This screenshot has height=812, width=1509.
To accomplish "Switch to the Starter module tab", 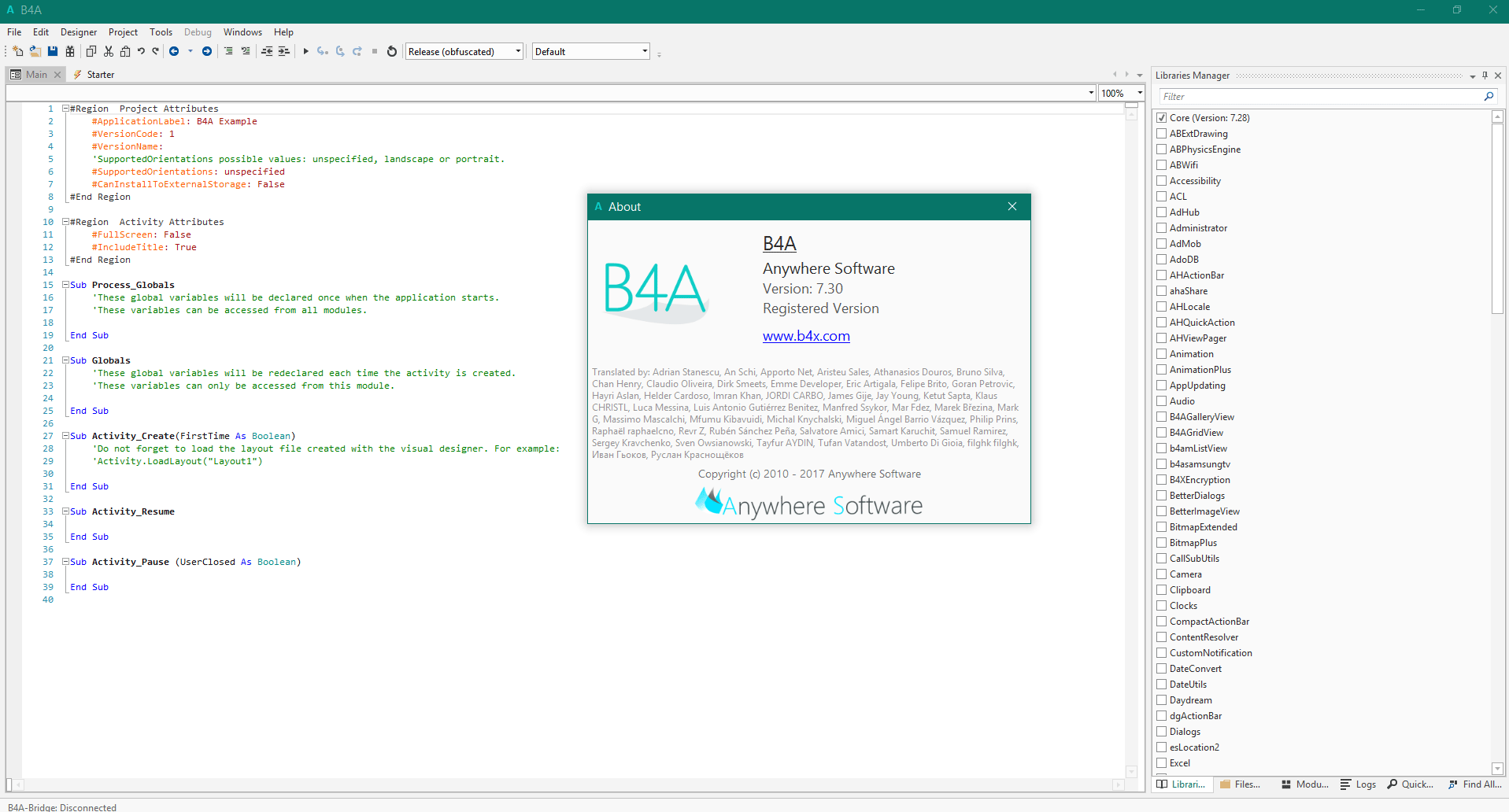I will click(x=94, y=75).
